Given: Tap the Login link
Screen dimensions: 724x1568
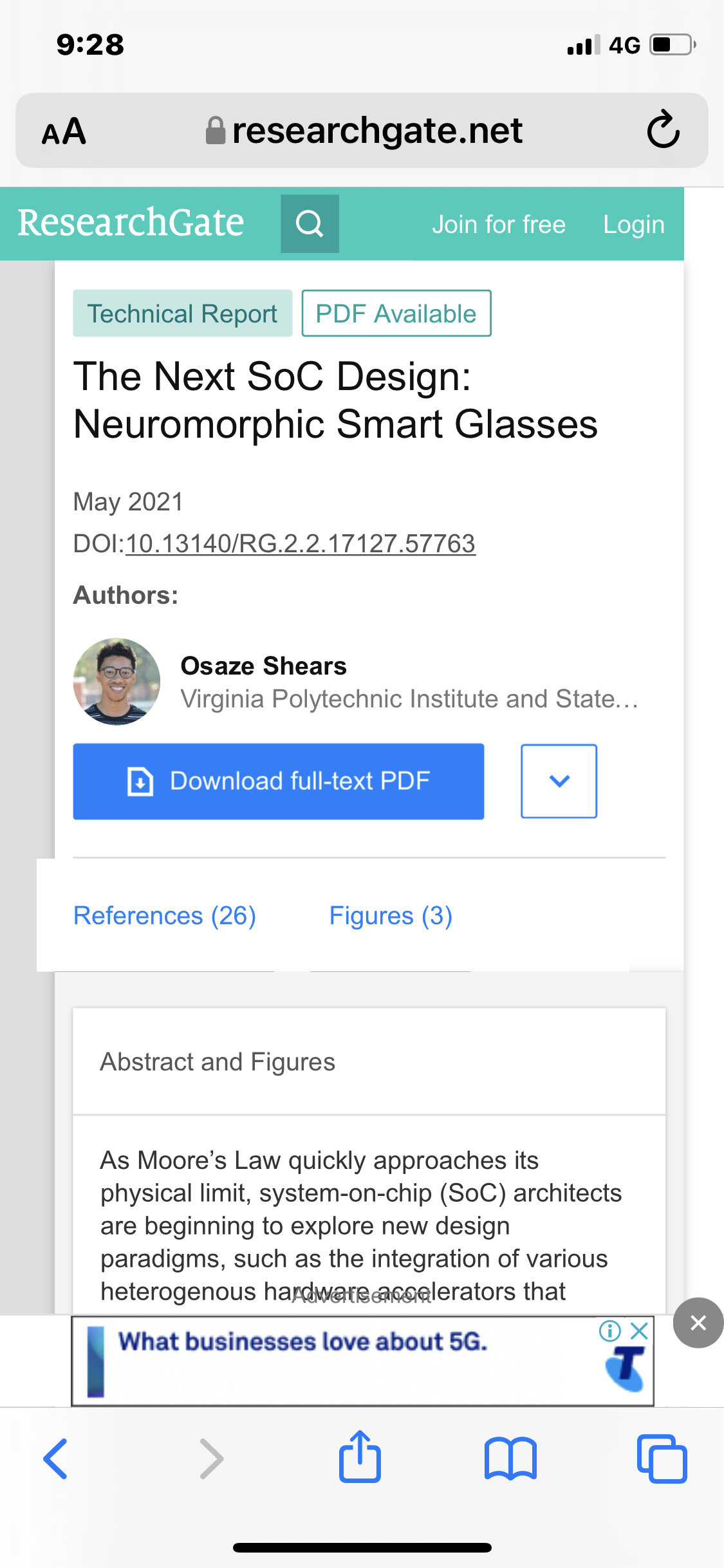Looking at the screenshot, I should (634, 225).
